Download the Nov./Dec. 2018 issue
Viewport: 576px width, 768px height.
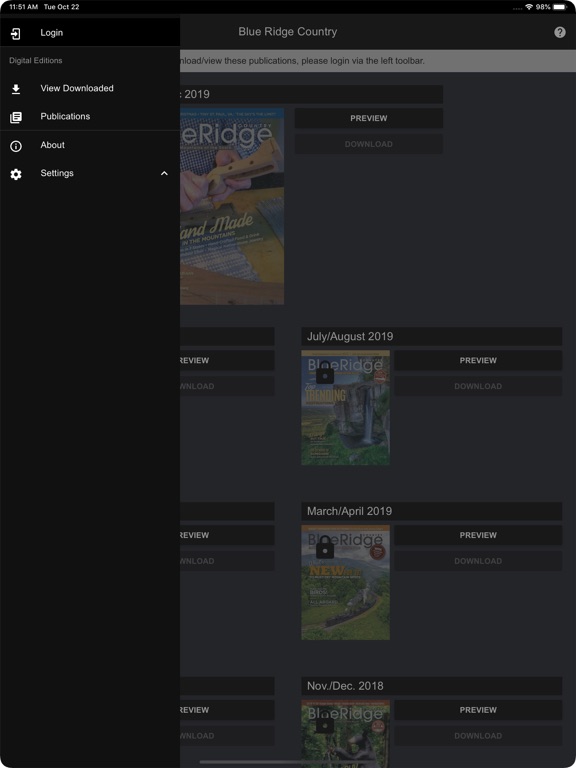tap(478, 736)
